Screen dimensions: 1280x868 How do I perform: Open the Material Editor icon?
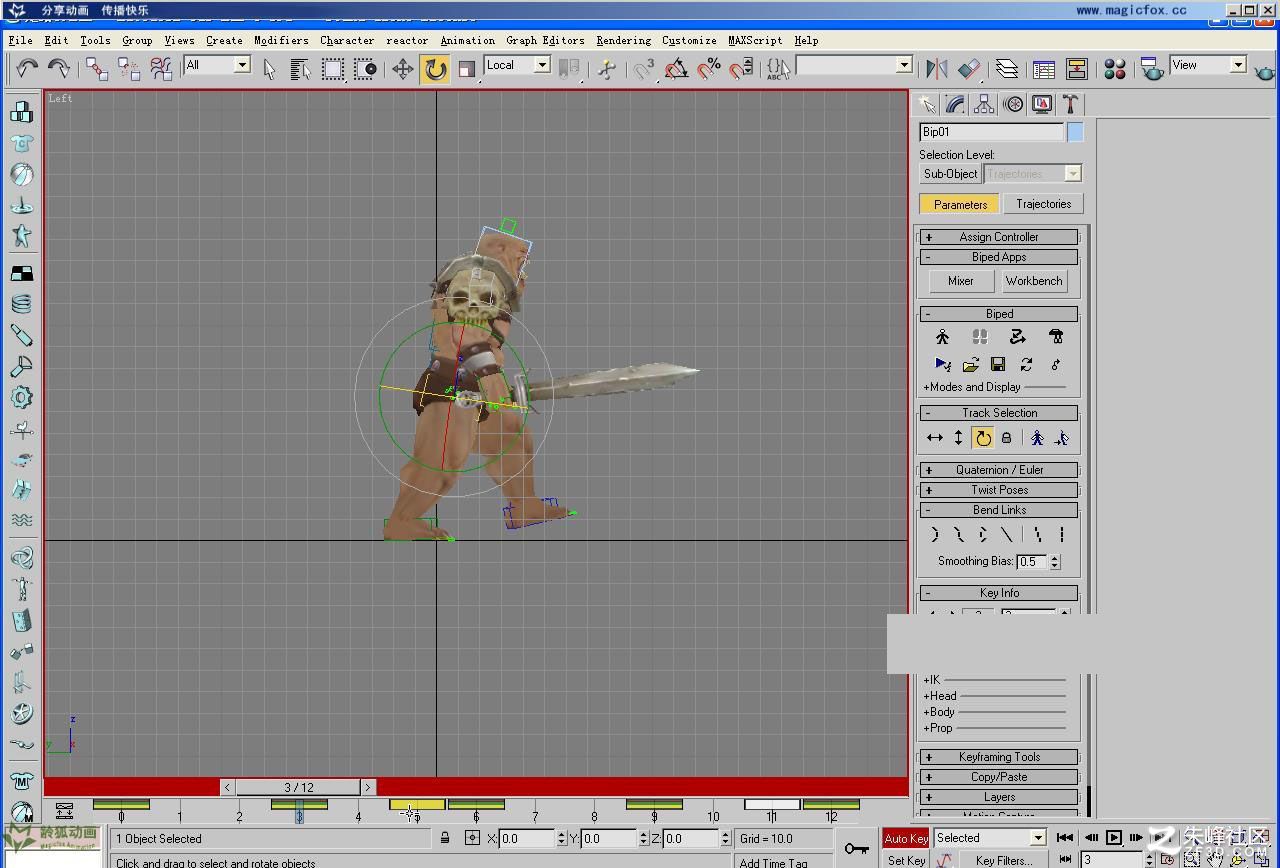tap(1115, 68)
